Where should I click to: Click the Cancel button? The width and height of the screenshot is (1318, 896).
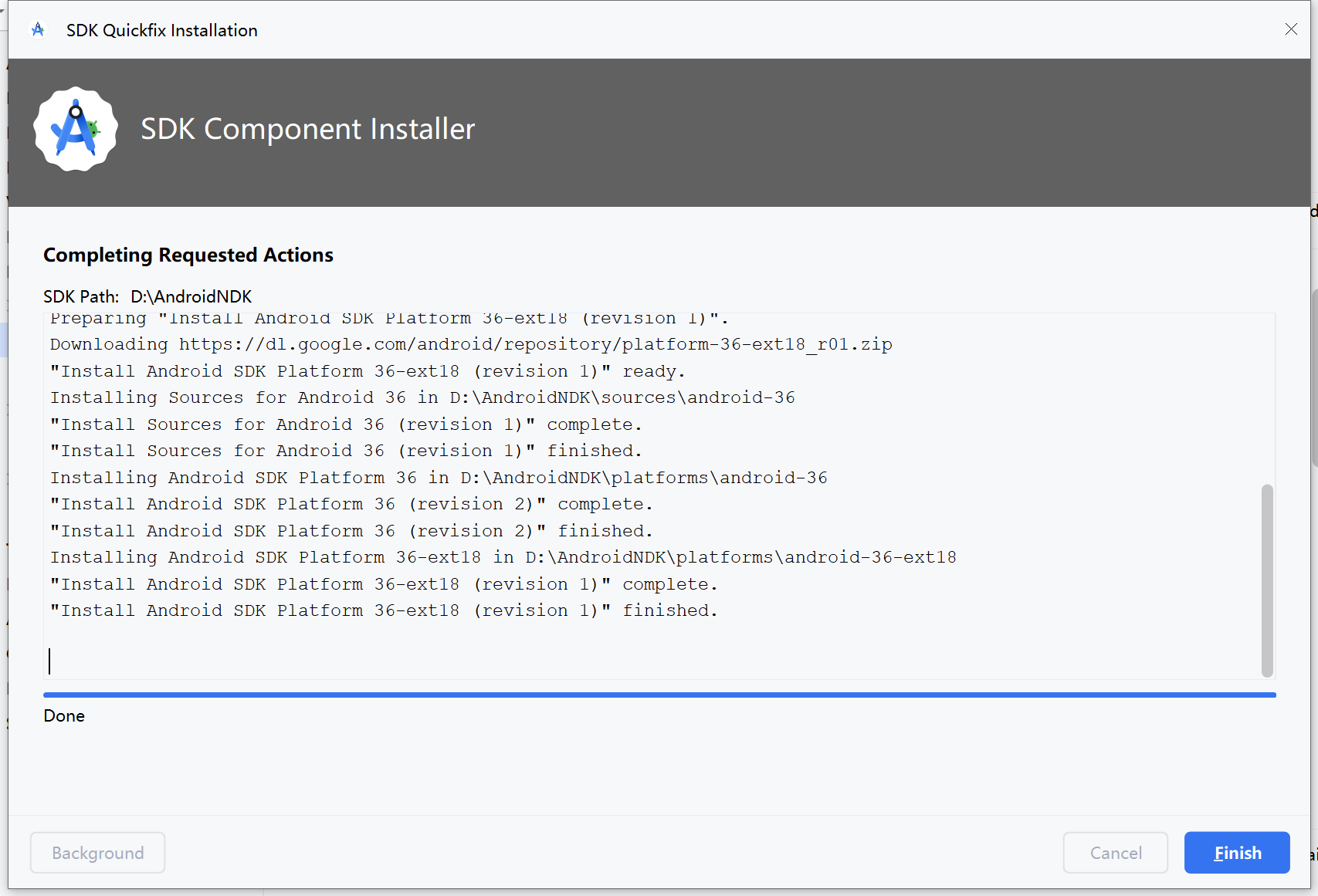[1116, 853]
